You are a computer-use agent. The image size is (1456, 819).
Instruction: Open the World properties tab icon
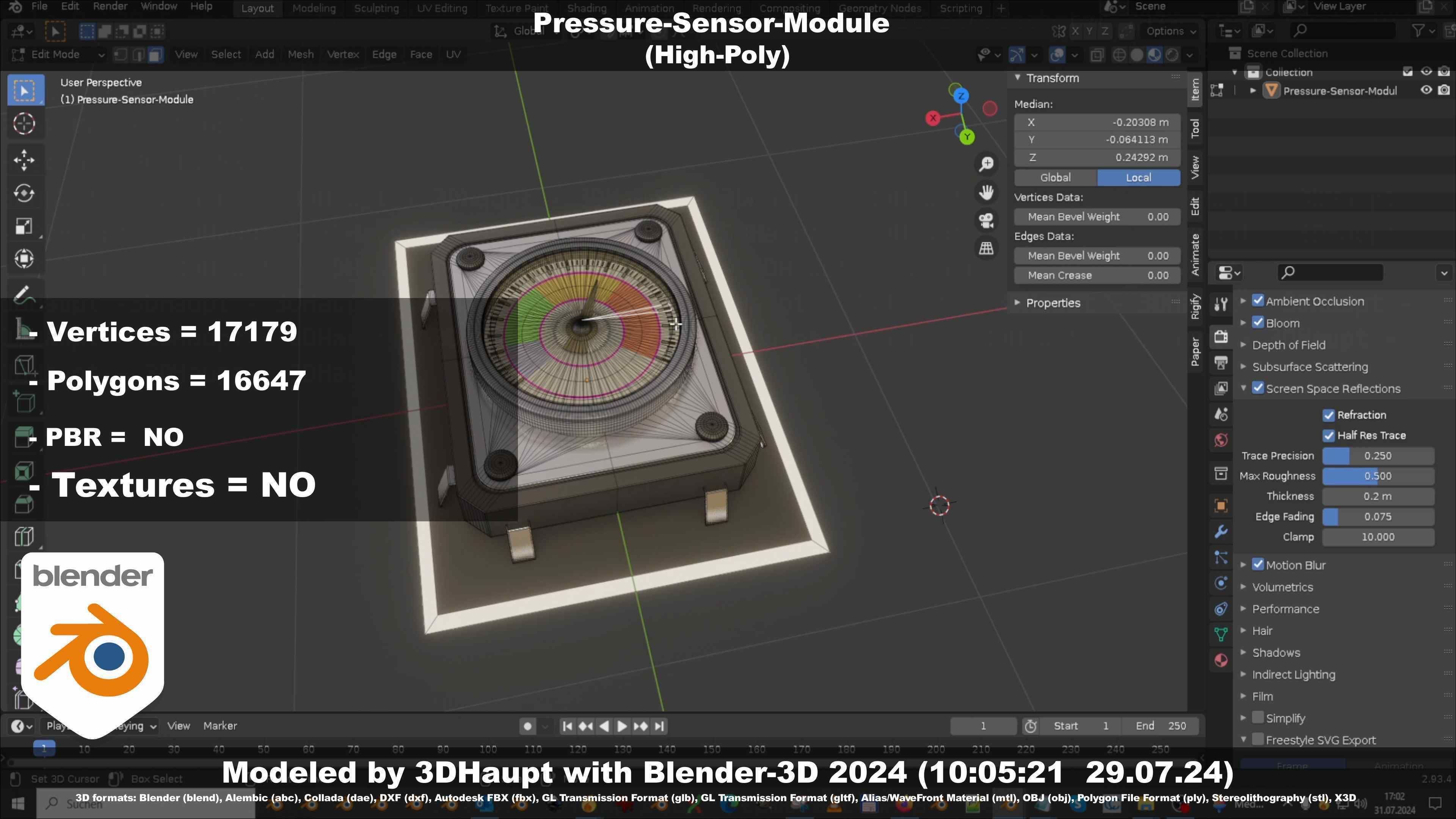pyautogui.click(x=1221, y=440)
